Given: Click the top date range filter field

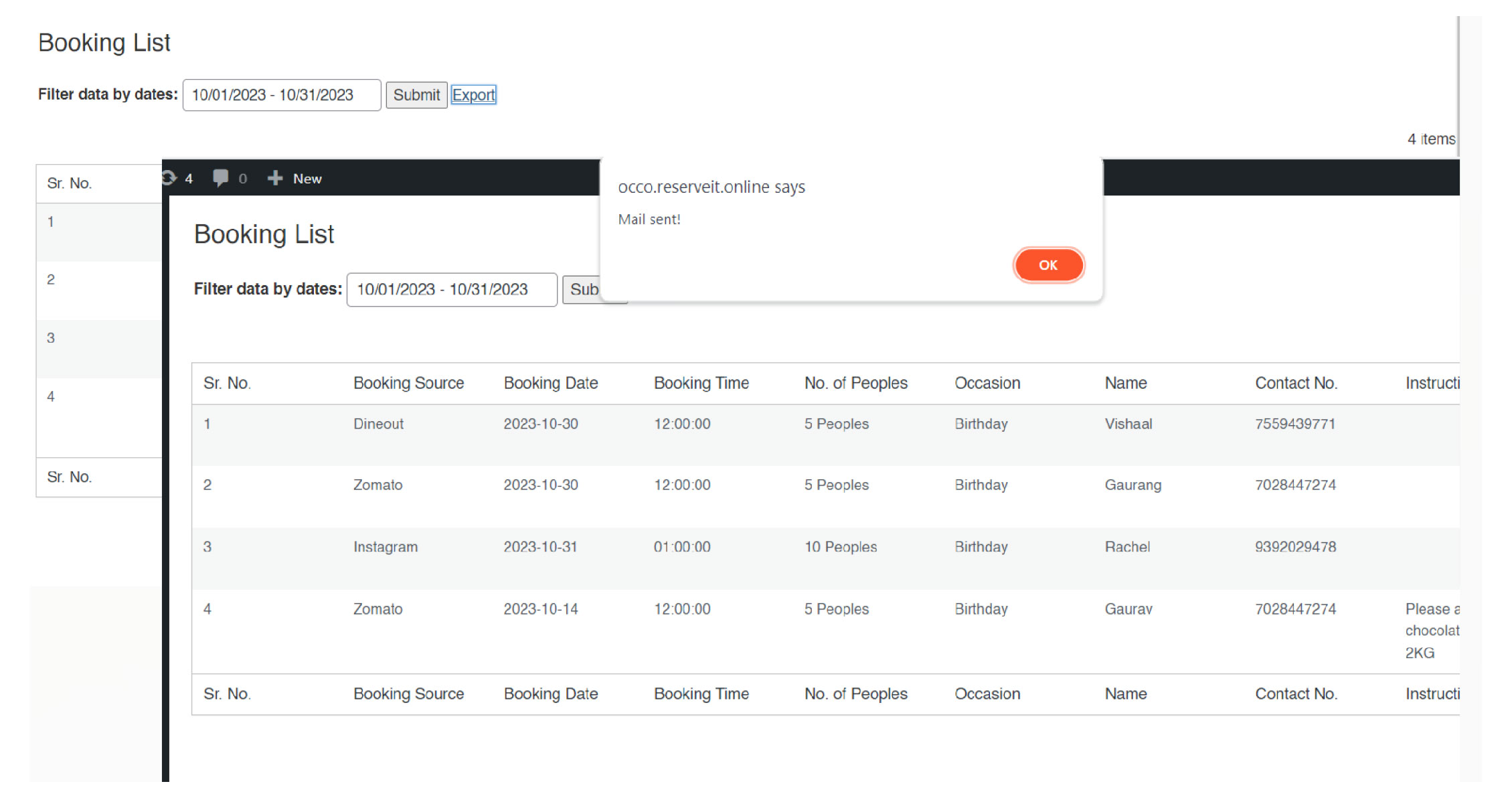Looking at the screenshot, I should pyautogui.click(x=281, y=95).
